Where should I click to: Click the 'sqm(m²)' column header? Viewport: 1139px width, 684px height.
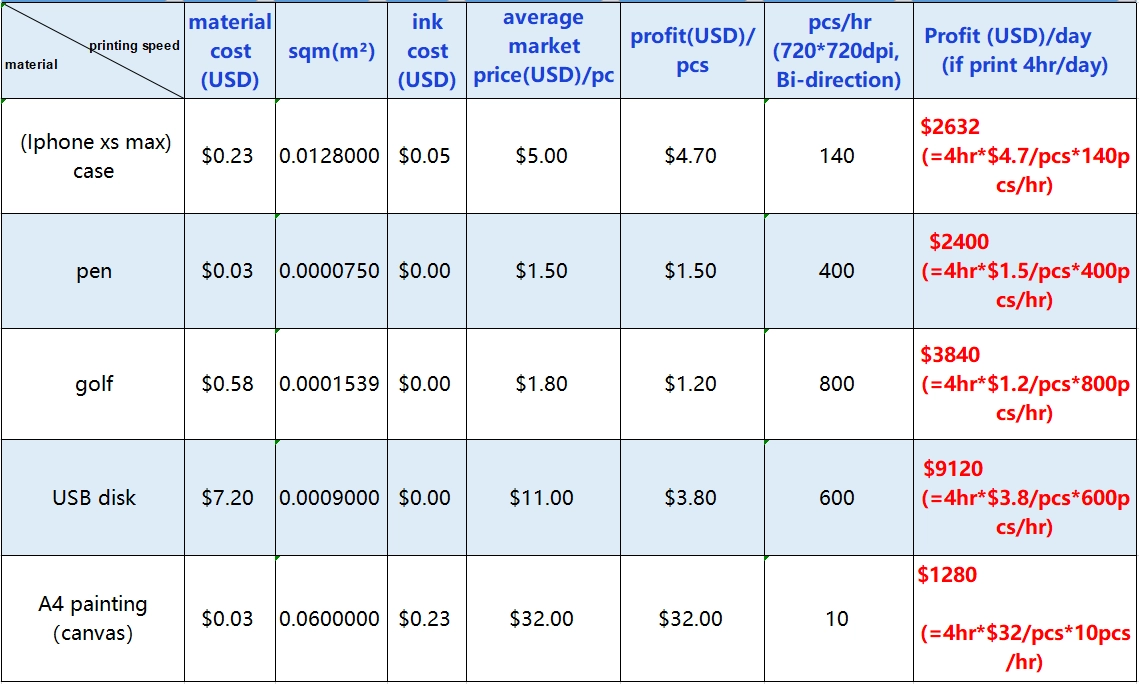(x=331, y=51)
